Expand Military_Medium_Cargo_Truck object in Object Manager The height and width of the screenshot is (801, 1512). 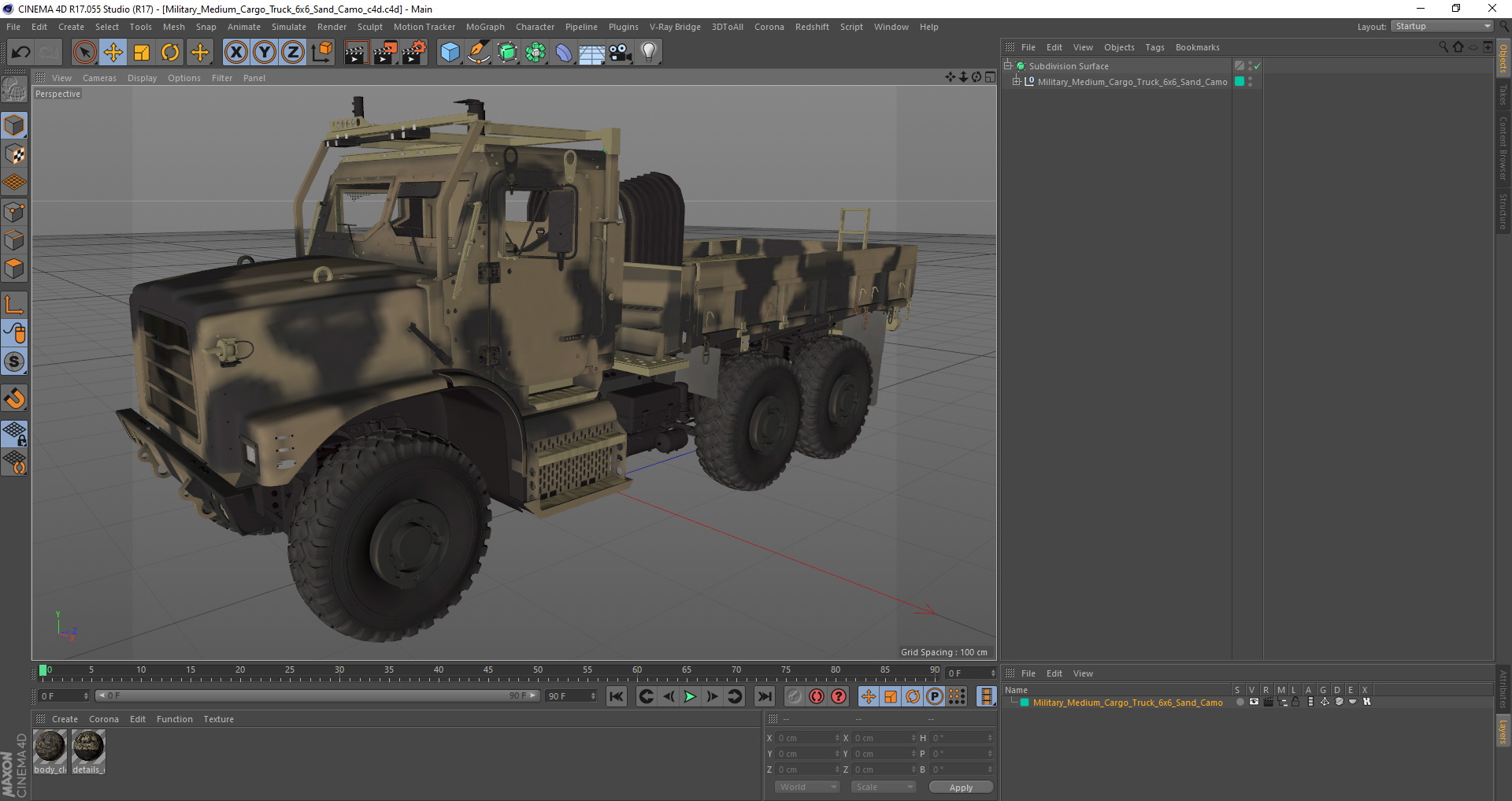(1016, 81)
